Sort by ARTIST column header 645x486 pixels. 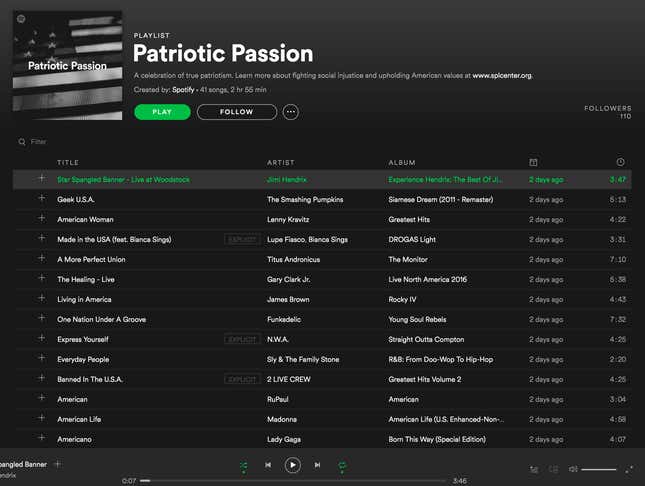pyautogui.click(x=281, y=163)
